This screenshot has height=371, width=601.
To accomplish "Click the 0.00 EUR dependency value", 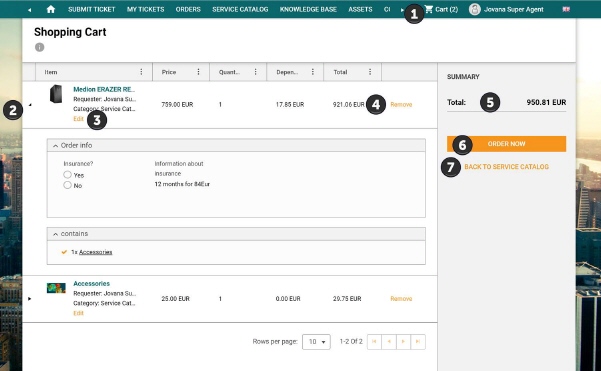I will [288, 299].
